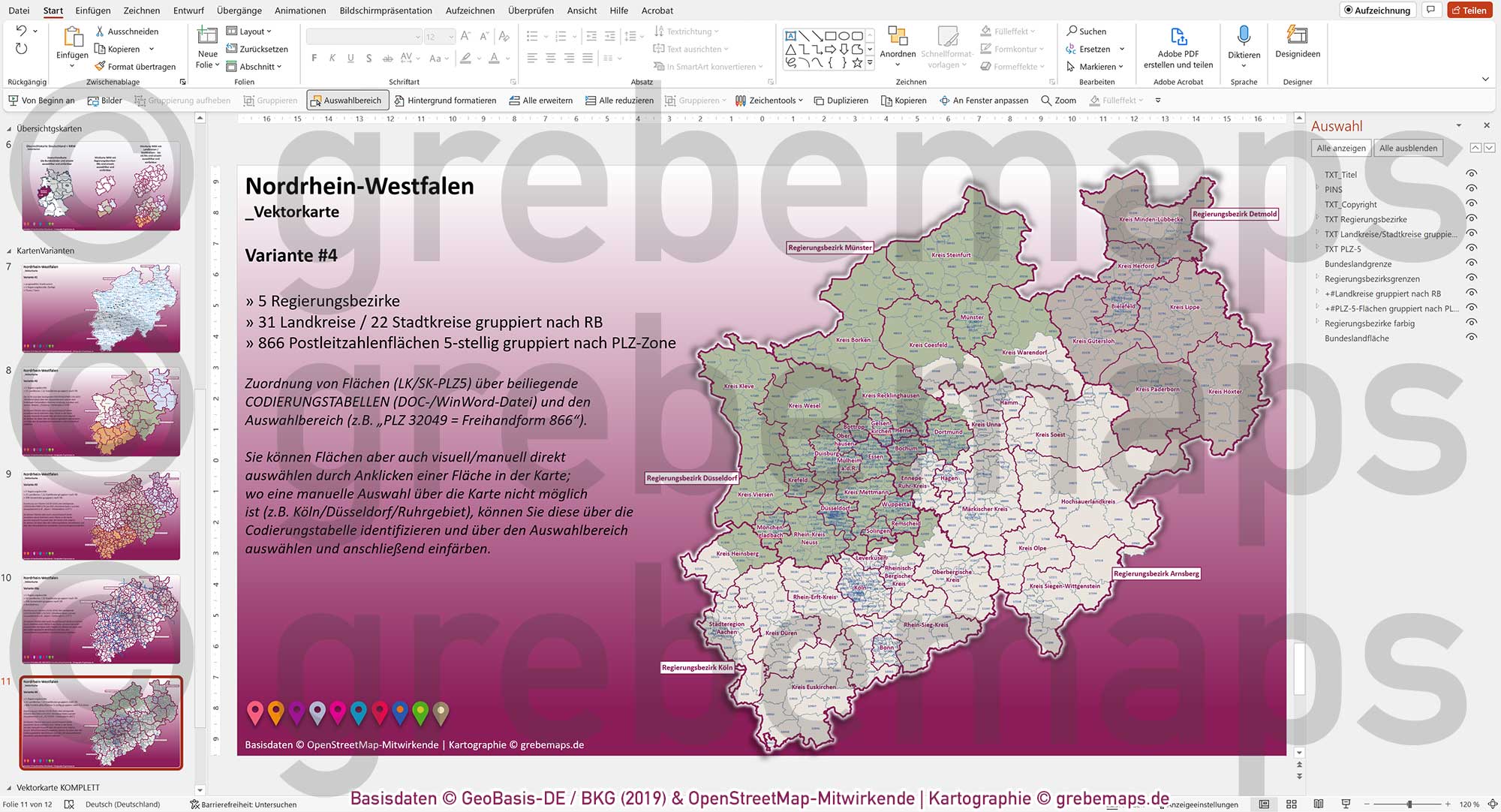Image resolution: width=1501 pixels, height=812 pixels.
Task: Switch to the Animationen ribbon tab
Action: coord(299,11)
